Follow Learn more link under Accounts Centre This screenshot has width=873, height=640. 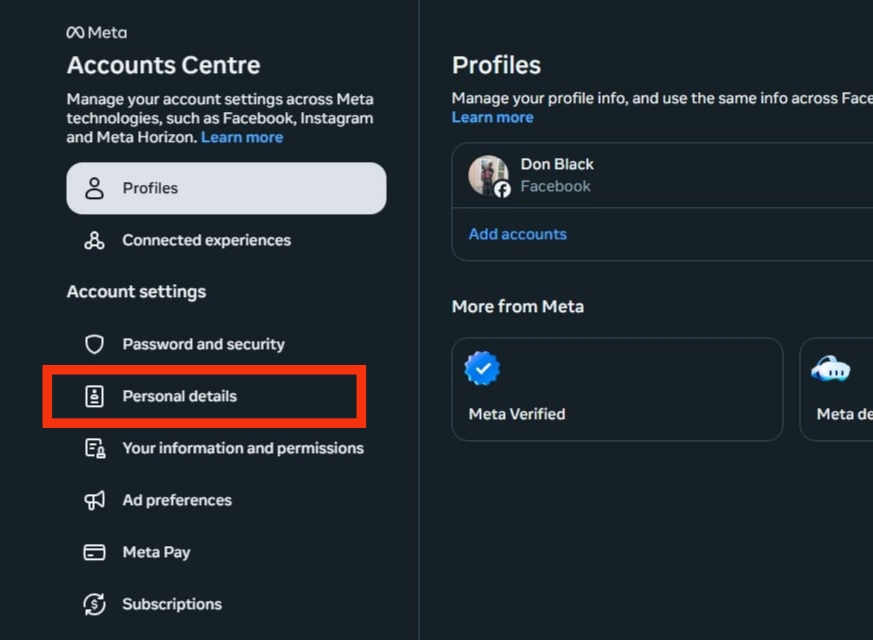pos(242,137)
